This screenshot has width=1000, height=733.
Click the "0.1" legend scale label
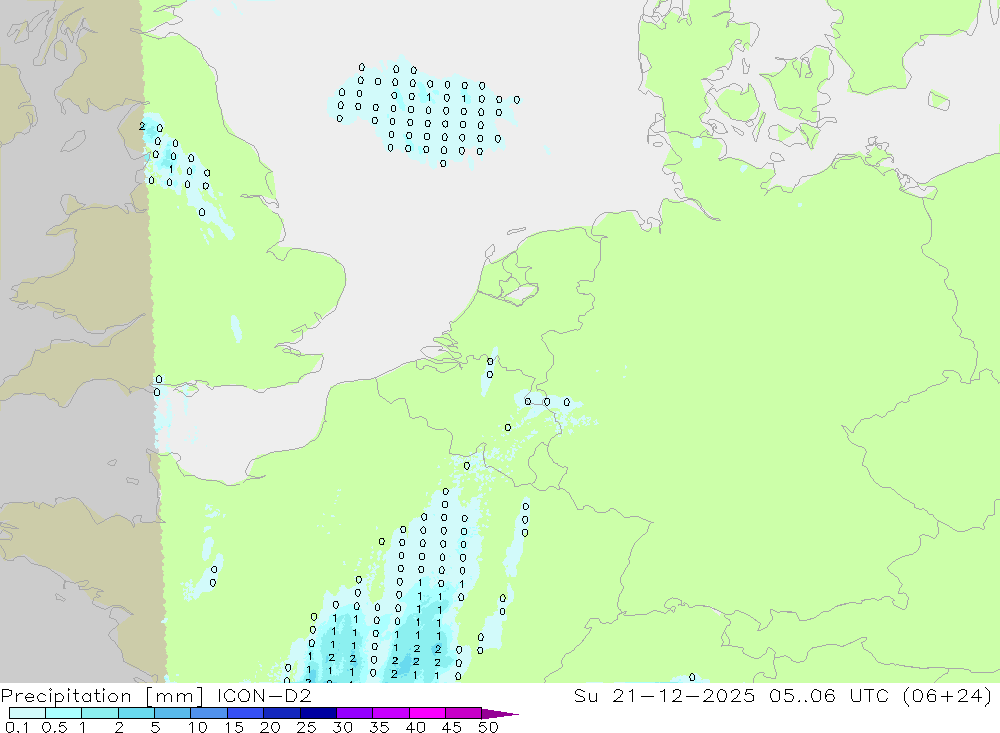pos(17,727)
